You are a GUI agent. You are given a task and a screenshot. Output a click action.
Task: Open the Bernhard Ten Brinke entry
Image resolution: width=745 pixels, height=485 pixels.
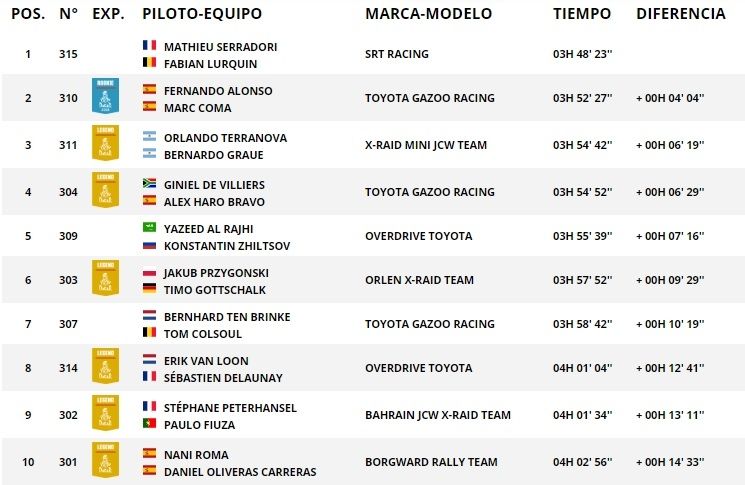(x=227, y=317)
